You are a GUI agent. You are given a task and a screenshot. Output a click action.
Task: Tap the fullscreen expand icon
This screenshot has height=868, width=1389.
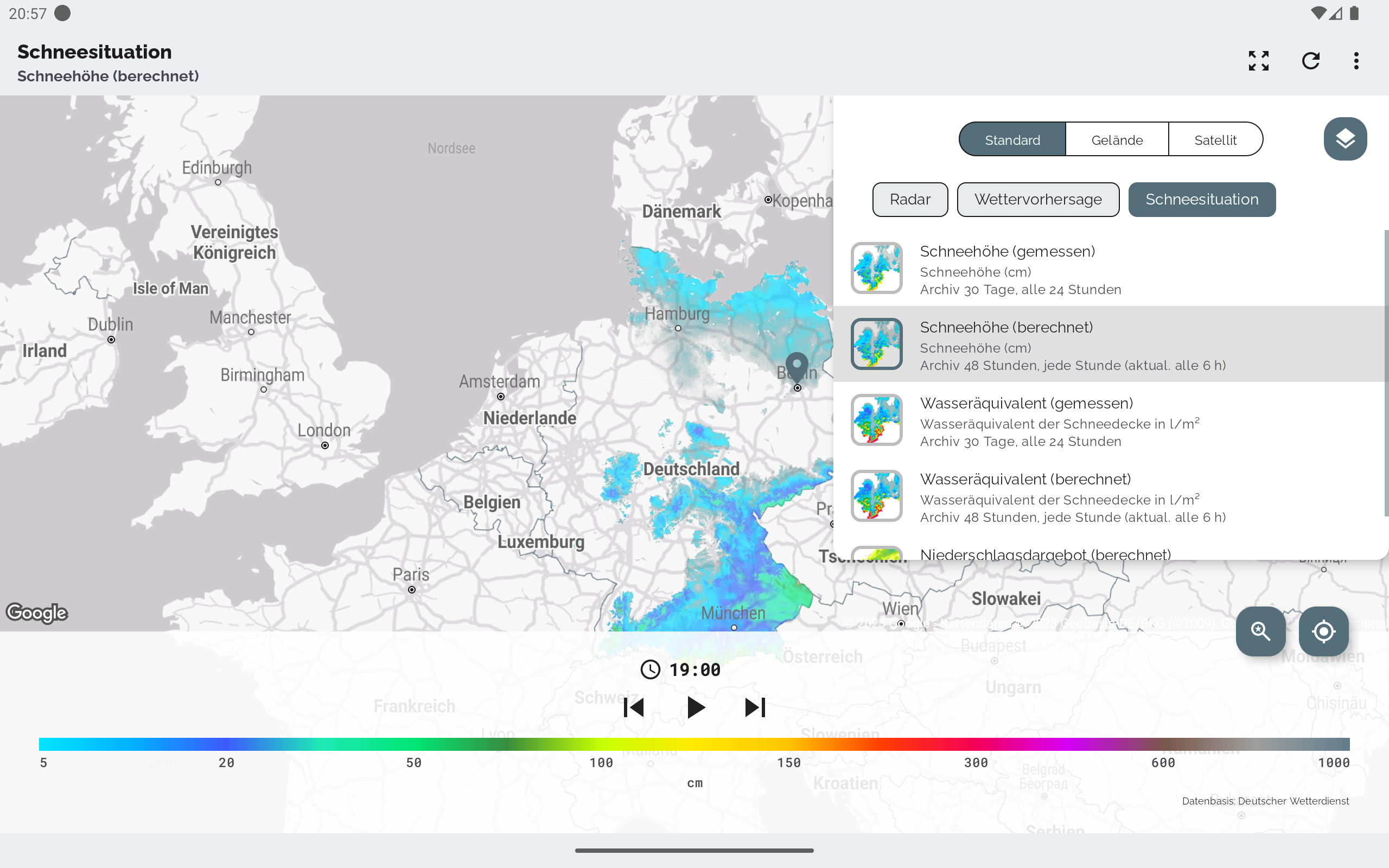[x=1258, y=61]
